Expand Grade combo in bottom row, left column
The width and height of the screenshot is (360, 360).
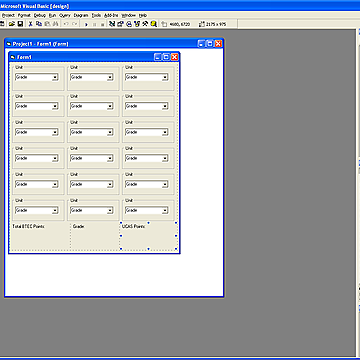pyautogui.click(x=55, y=210)
